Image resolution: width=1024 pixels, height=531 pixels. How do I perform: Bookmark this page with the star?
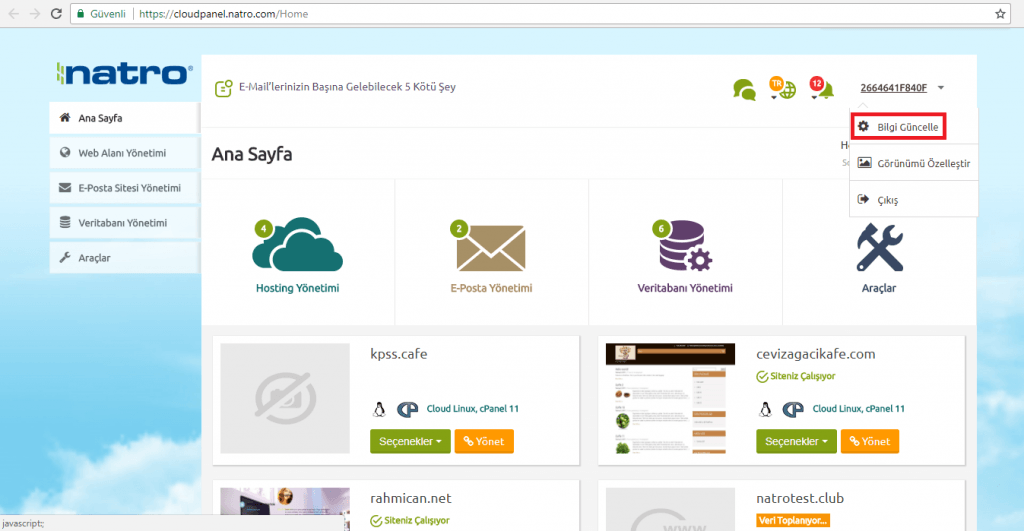pyautogui.click(x=1000, y=14)
